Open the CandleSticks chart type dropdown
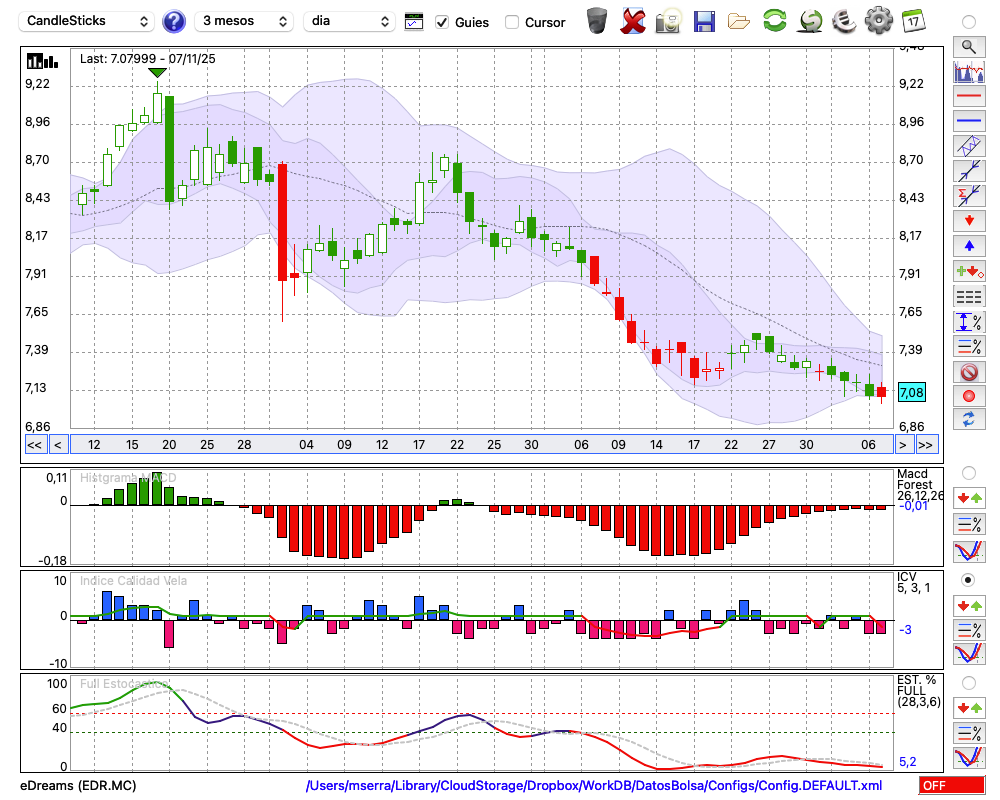 tap(87, 21)
